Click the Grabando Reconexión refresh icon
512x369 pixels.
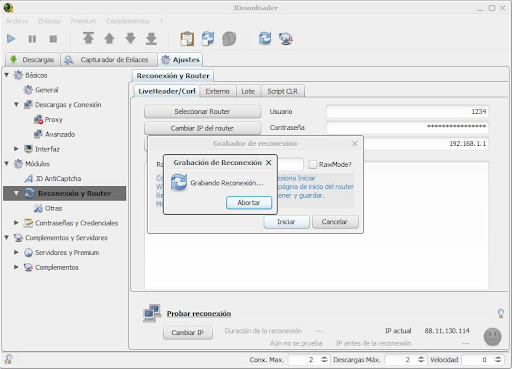point(179,182)
